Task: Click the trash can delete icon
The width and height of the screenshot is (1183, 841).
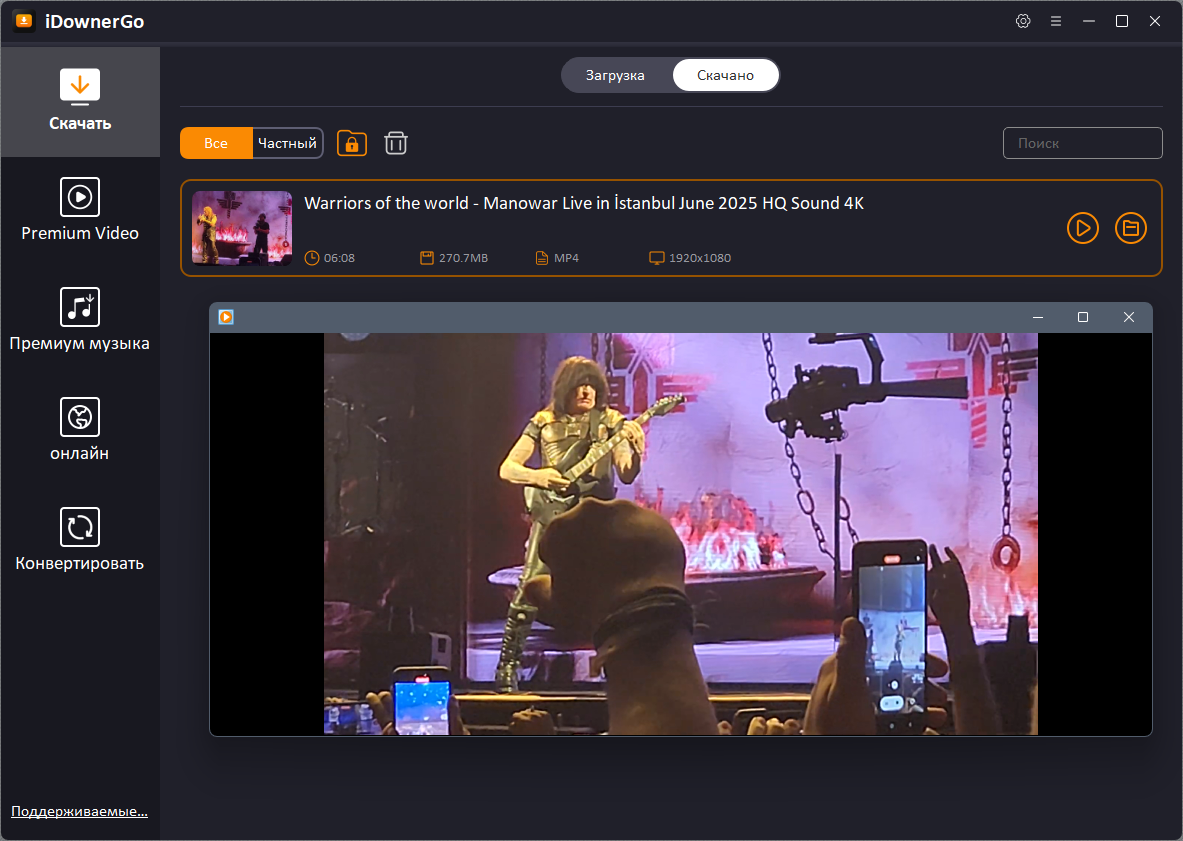Action: coord(396,143)
